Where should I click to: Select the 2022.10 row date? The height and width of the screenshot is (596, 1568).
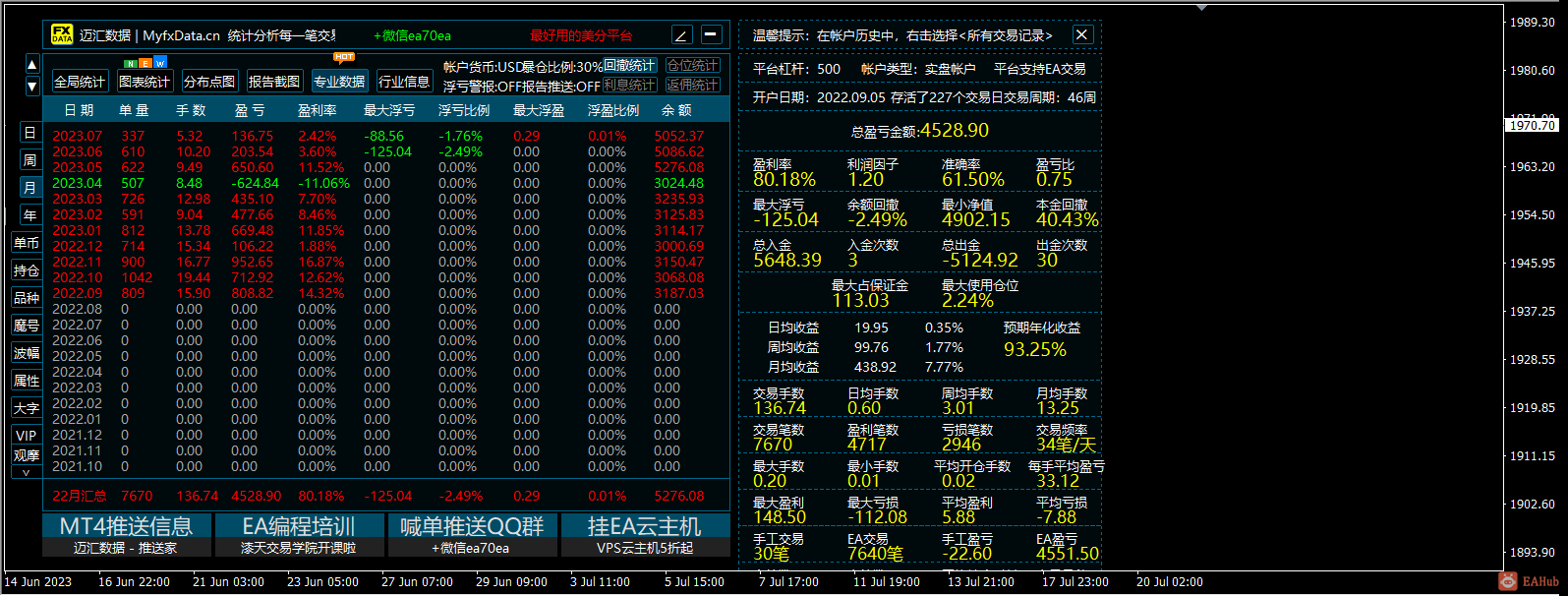[78, 277]
